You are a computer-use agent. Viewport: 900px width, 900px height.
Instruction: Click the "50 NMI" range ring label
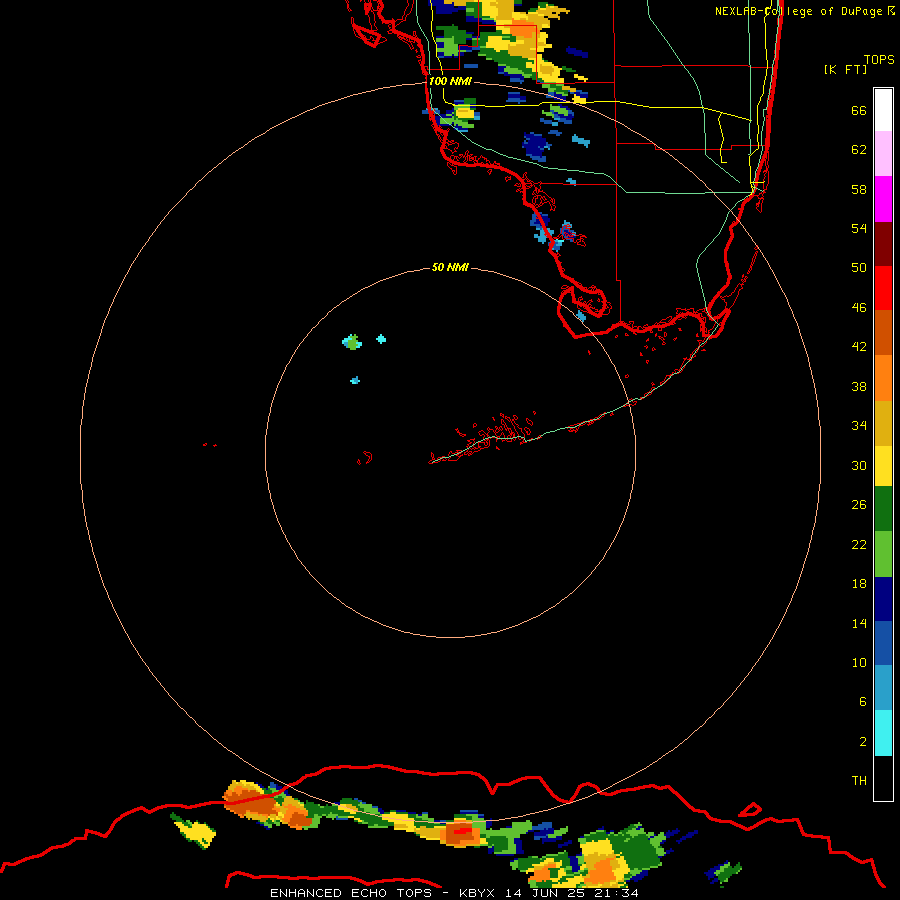450,267
